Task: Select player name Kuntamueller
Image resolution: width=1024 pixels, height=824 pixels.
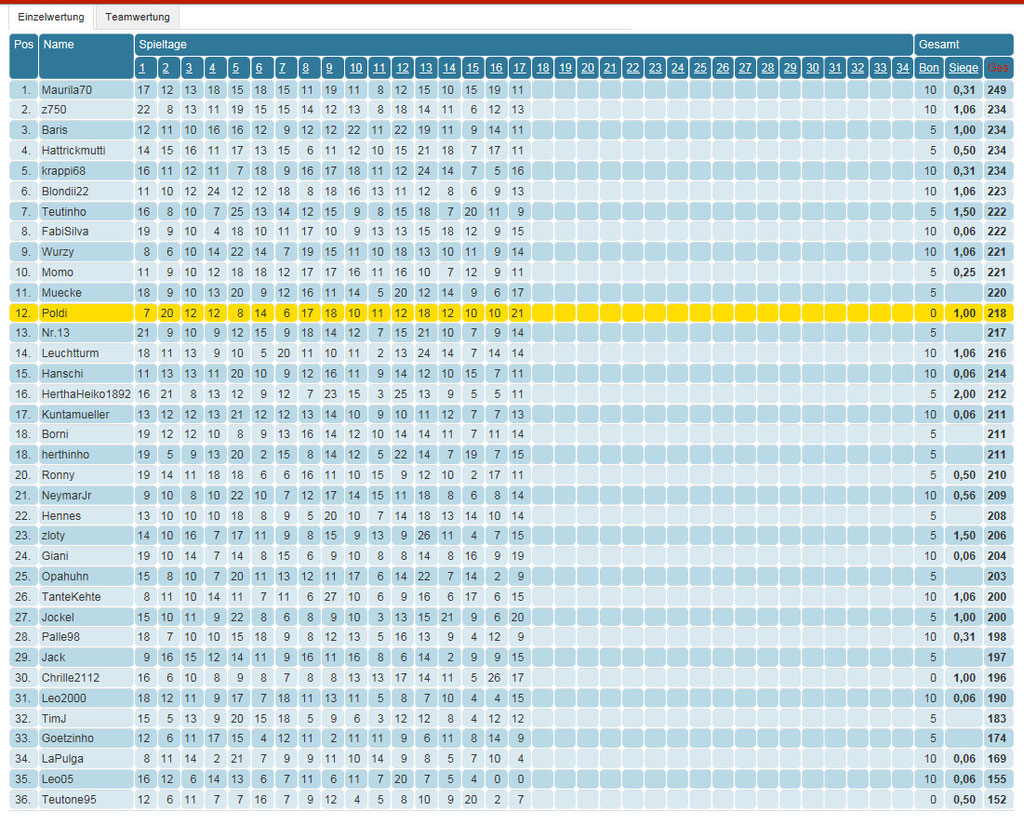Action: click(75, 415)
